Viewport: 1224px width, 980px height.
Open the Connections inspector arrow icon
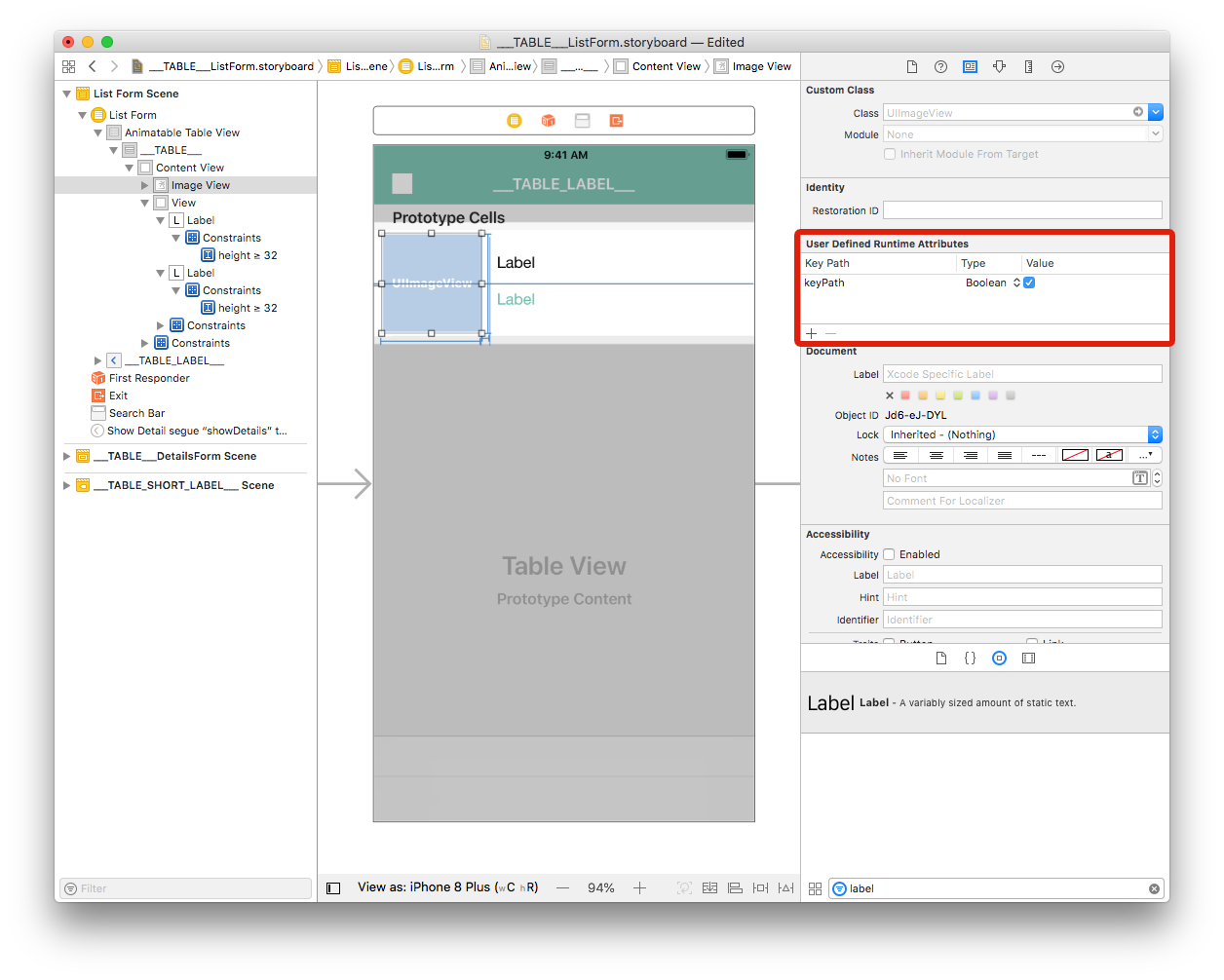1057,67
